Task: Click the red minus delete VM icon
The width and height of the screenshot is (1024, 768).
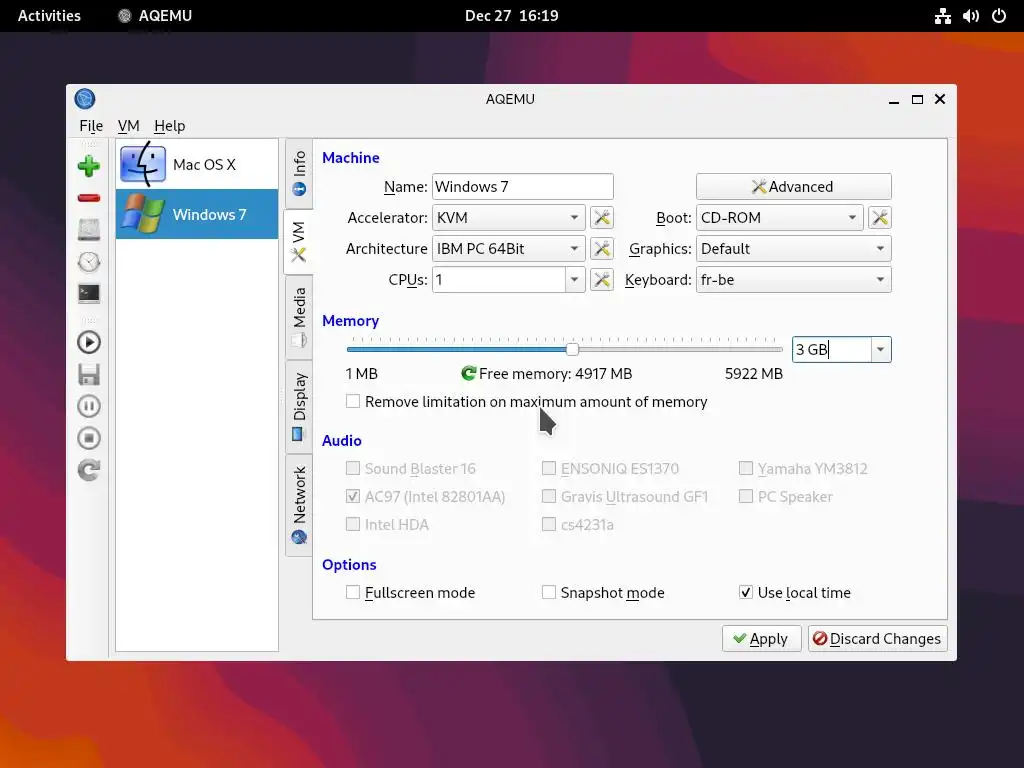Action: [89, 198]
